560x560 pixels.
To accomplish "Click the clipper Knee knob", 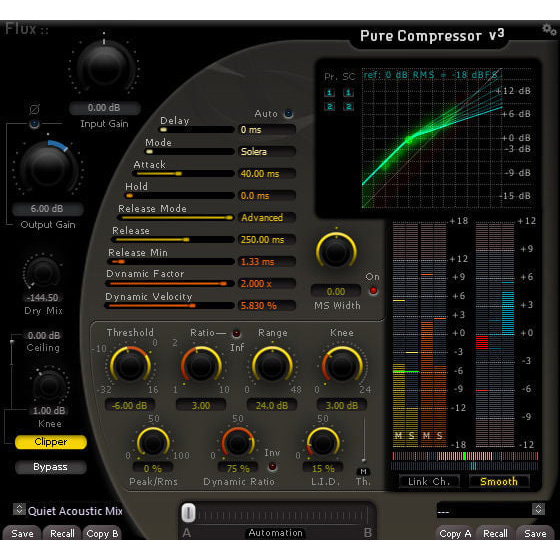I will click(x=49, y=386).
